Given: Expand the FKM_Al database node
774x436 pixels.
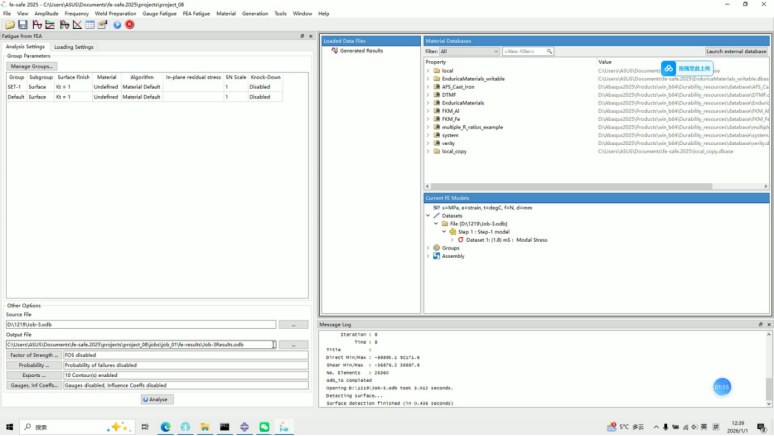Looking at the screenshot, I should click(428, 111).
